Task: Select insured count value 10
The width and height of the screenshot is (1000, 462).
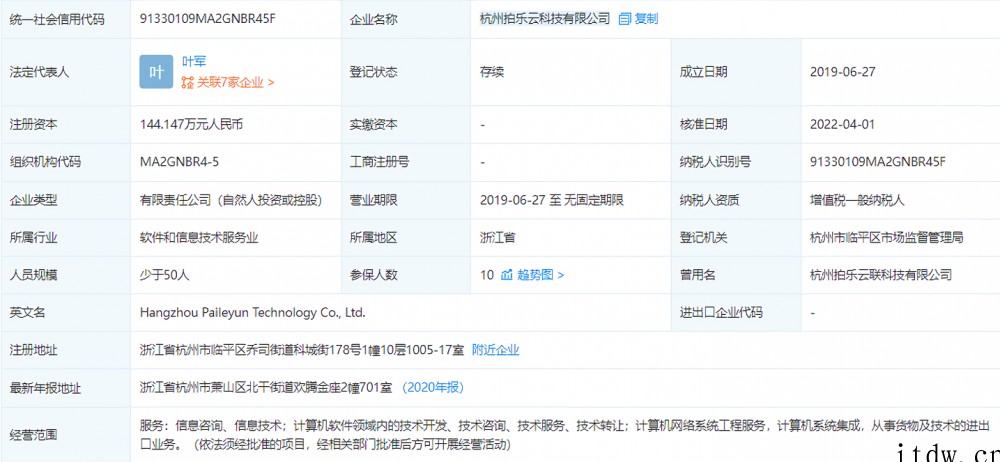Action: [487, 275]
